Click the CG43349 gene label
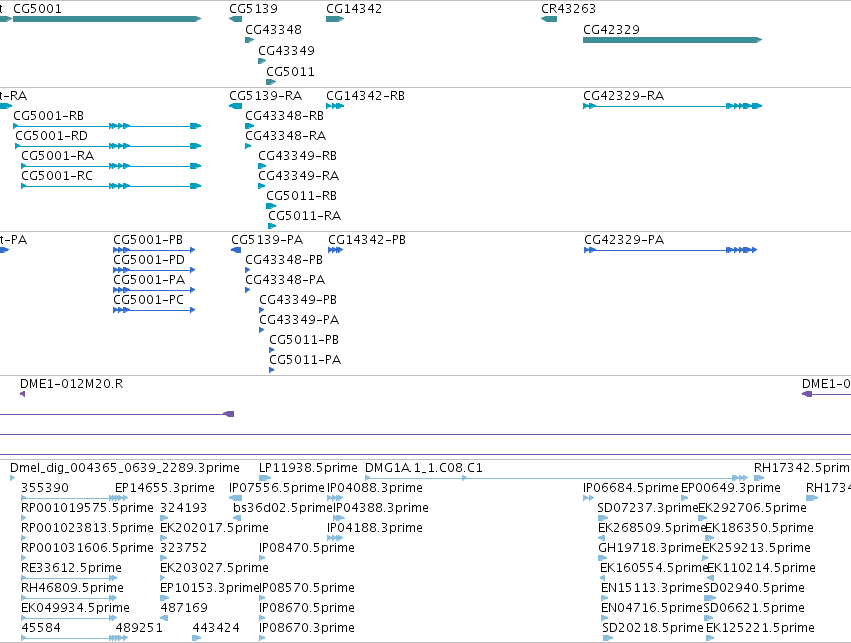The image size is (851, 643). point(286,50)
